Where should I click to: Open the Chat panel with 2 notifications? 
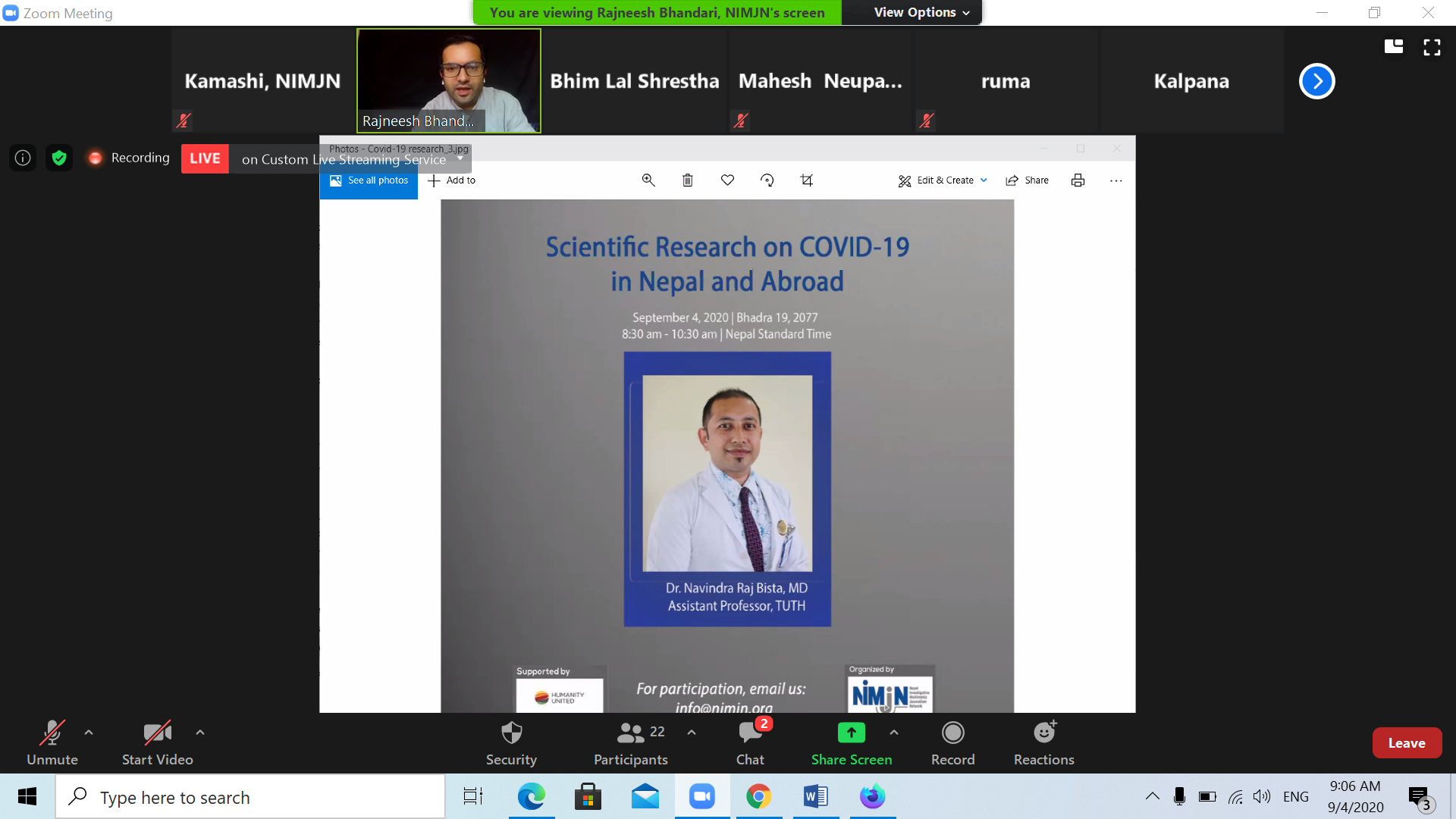(x=750, y=743)
